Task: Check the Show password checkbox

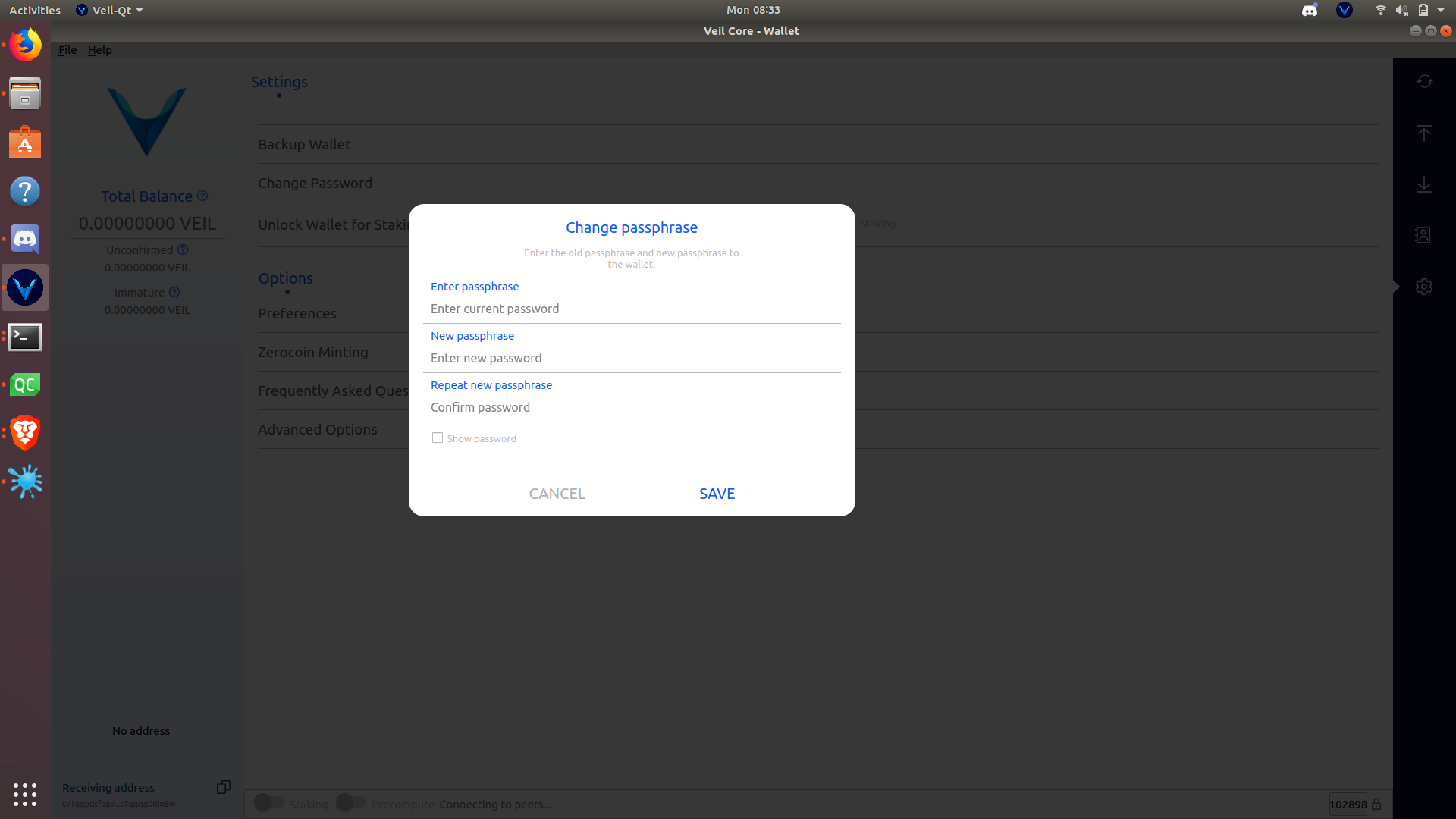Action: 438,438
